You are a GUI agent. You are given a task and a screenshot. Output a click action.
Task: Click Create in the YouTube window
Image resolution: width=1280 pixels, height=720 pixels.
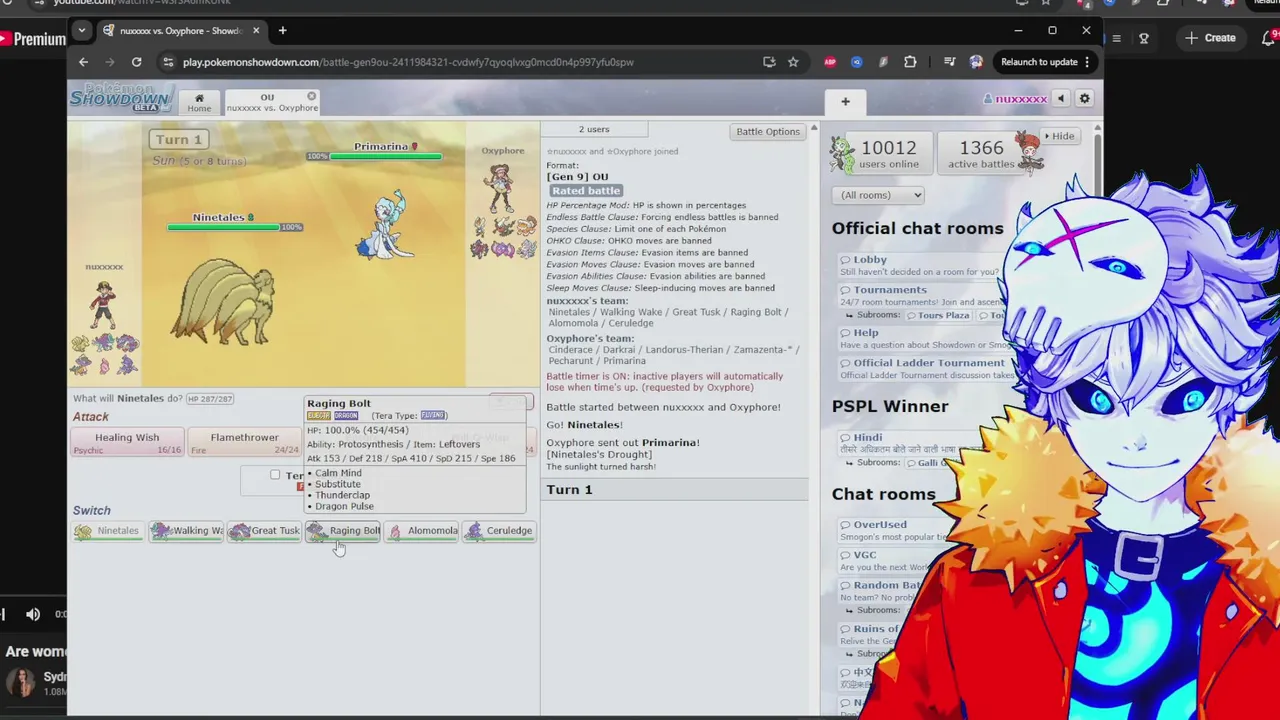pos(1210,38)
